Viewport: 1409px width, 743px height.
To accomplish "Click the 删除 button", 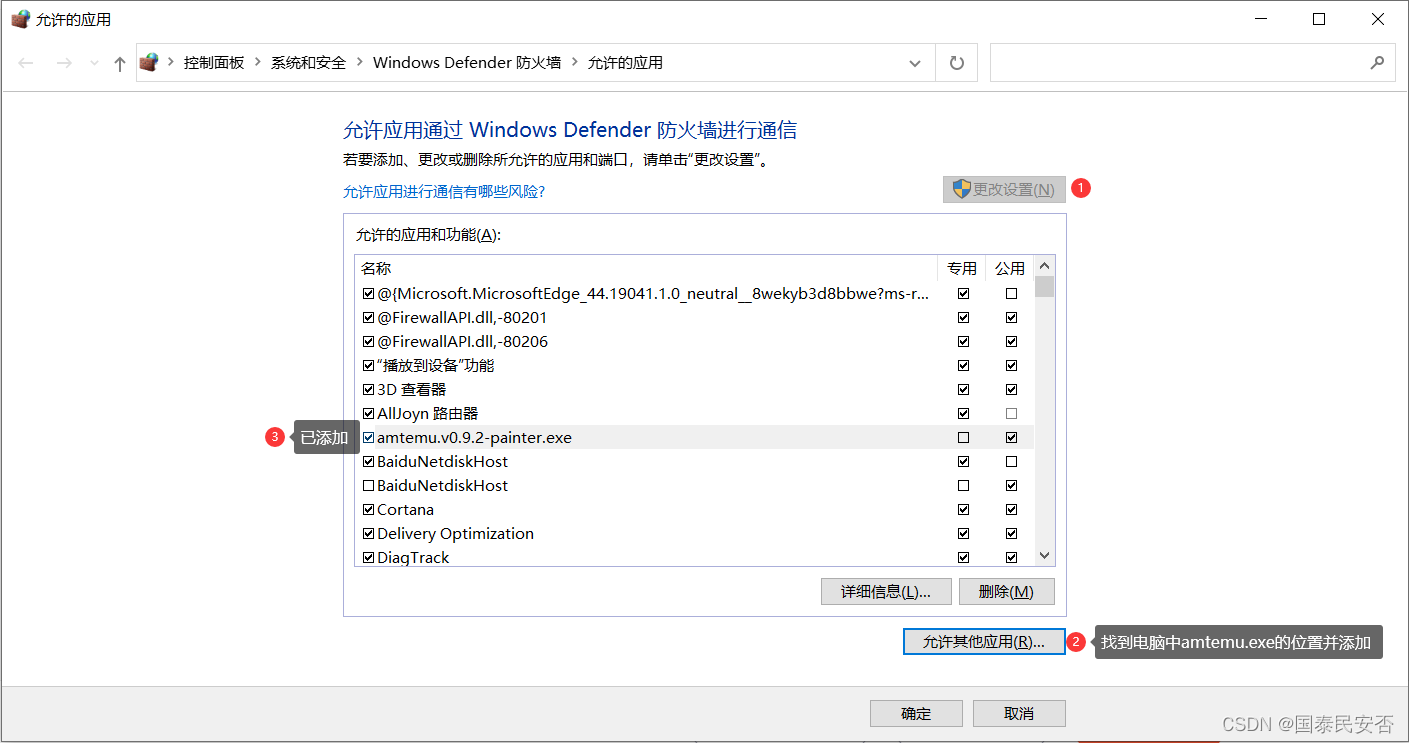I will (x=1006, y=591).
